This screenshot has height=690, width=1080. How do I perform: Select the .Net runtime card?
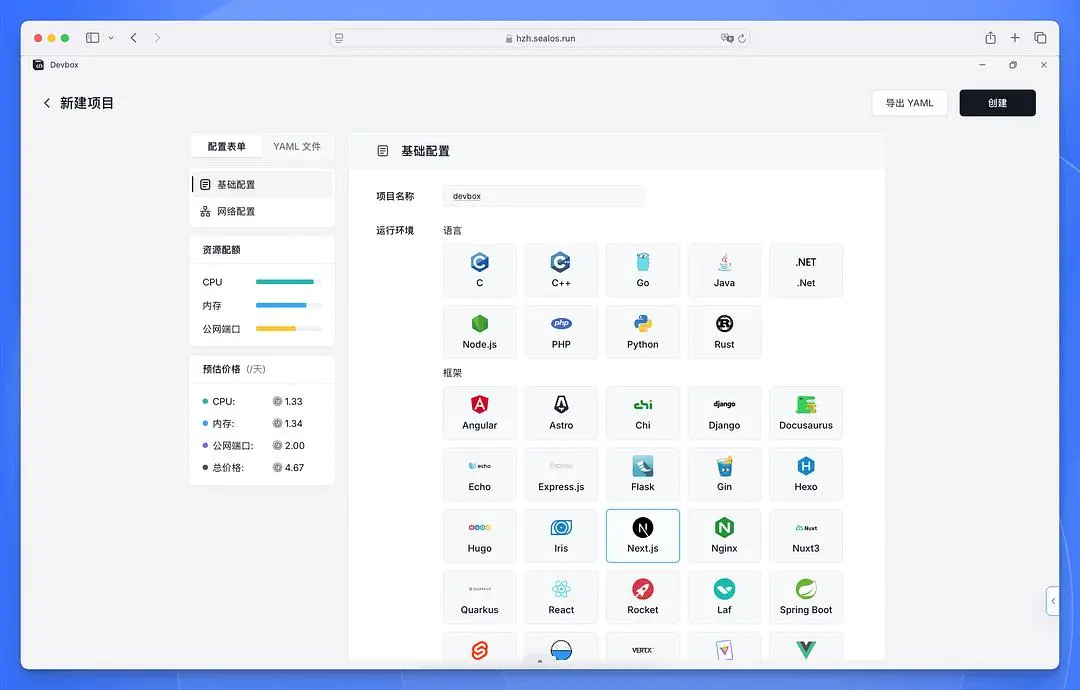(x=806, y=270)
